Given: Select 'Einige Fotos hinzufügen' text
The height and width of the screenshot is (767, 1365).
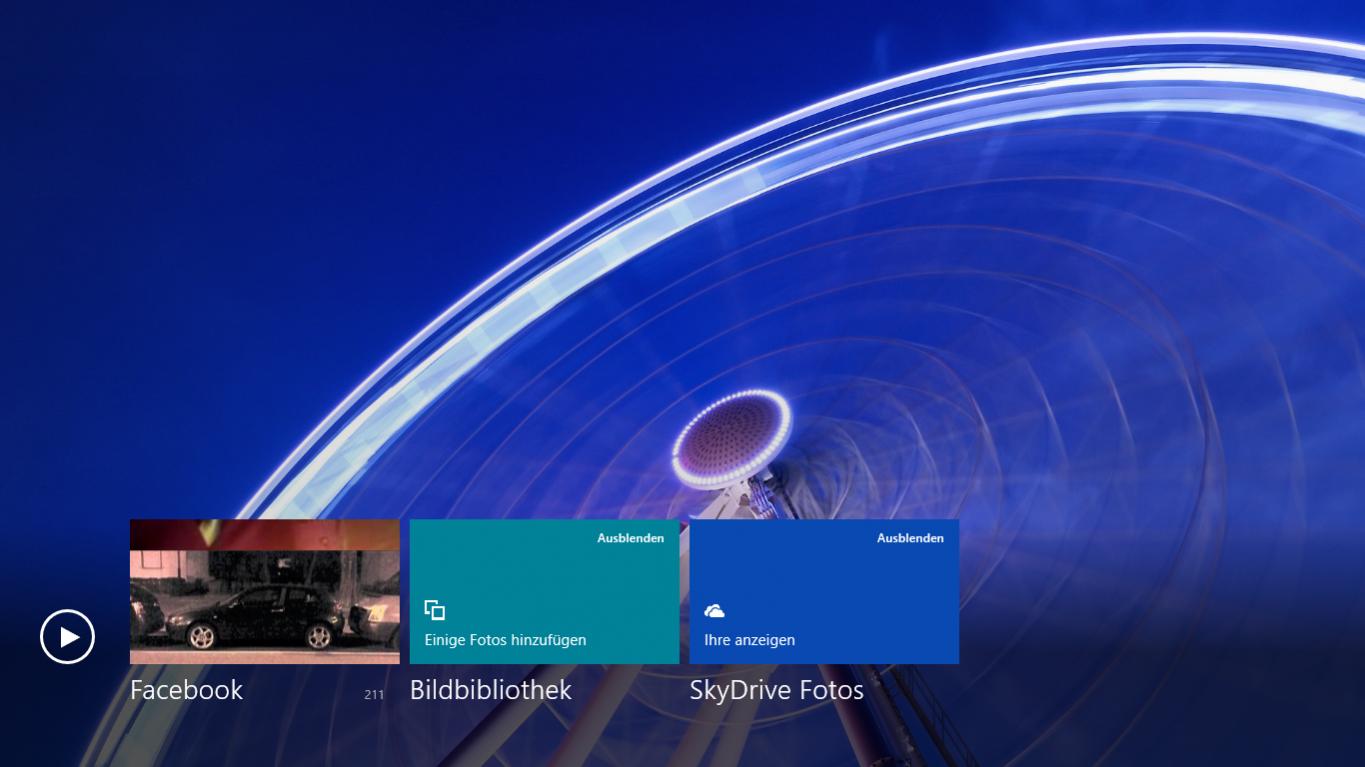Looking at the screenshot, I should 505,640.
